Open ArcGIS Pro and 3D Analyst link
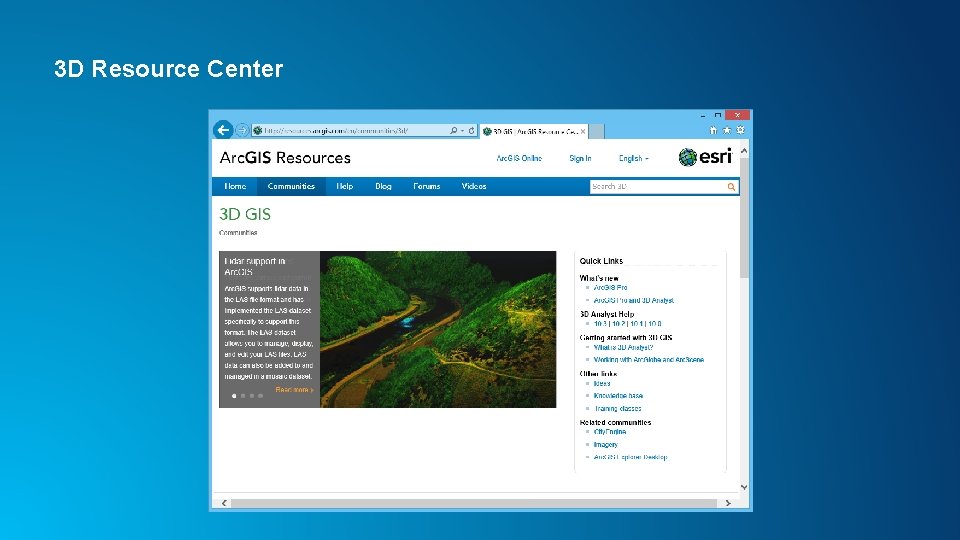 (x=634, y=301)
